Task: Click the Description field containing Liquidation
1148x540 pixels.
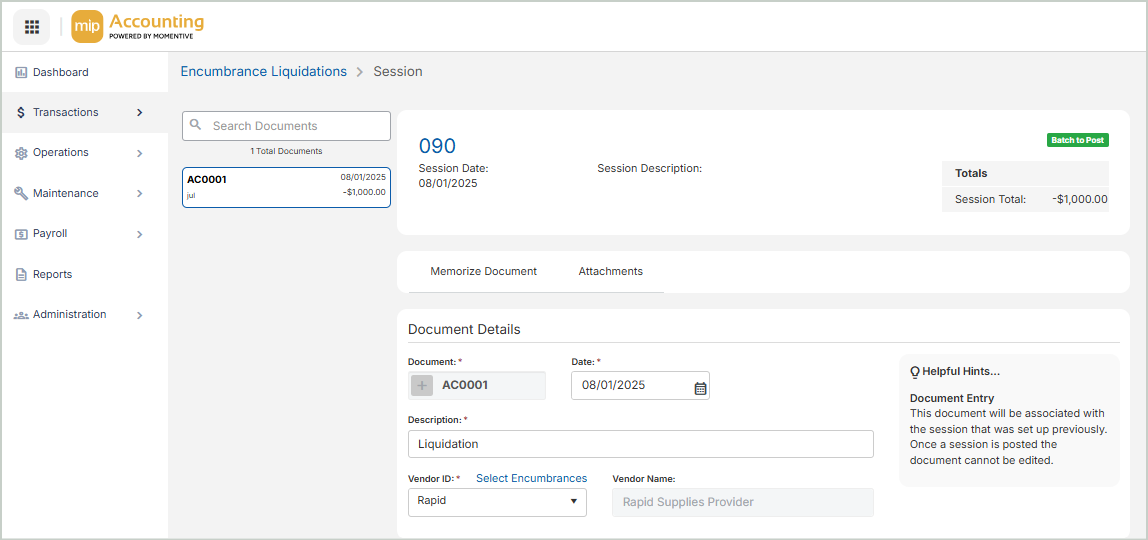Action: (x=640, y=444)
